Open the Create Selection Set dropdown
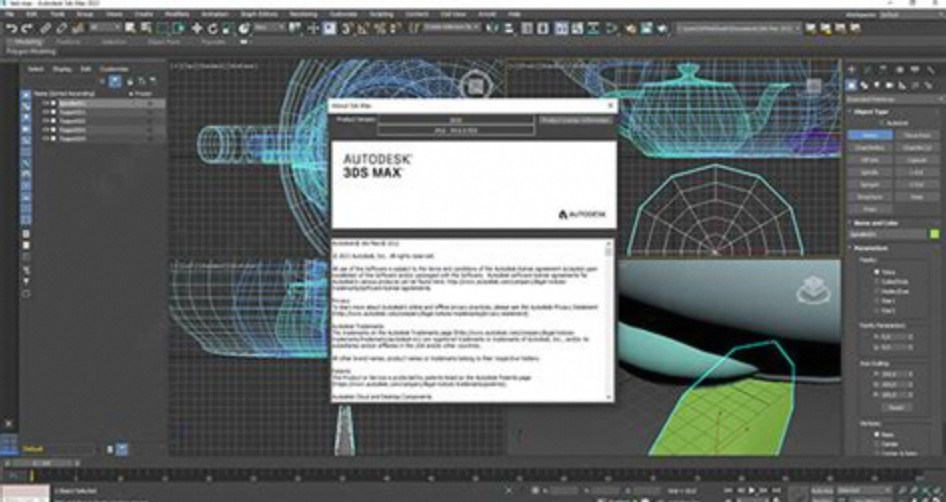Image resolution: width=946 pixels, height=502 pixels. point(451,28)
